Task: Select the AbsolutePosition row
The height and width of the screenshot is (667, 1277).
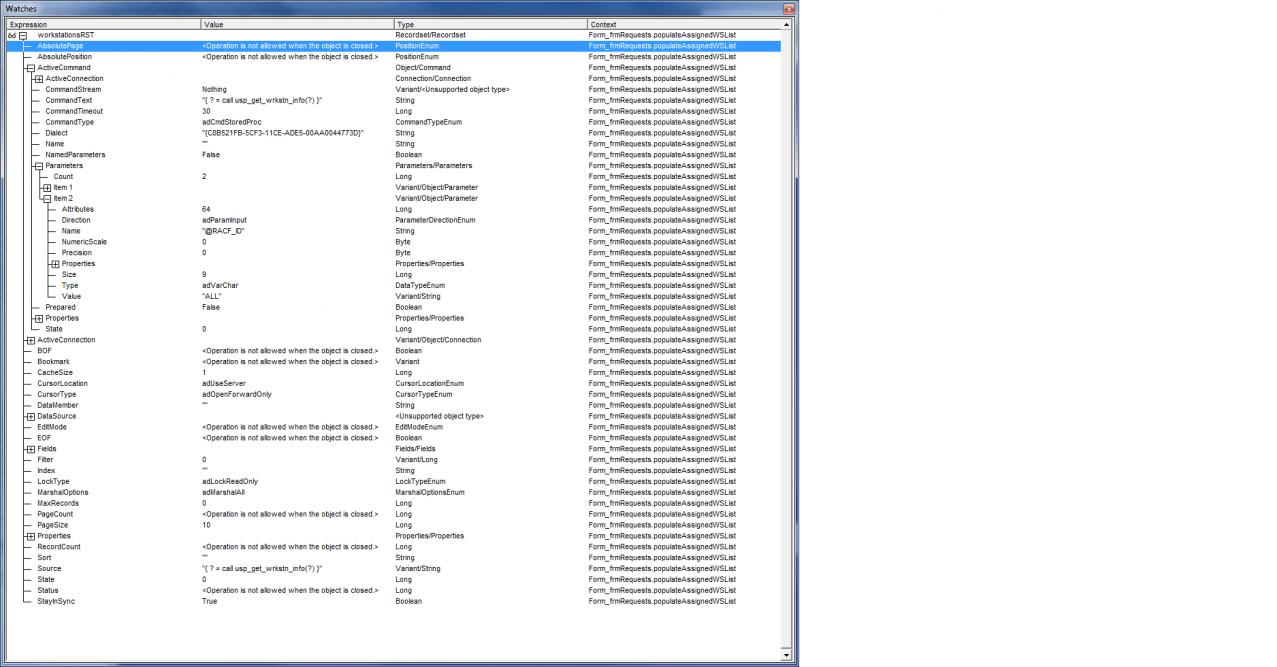Action: 393,57
